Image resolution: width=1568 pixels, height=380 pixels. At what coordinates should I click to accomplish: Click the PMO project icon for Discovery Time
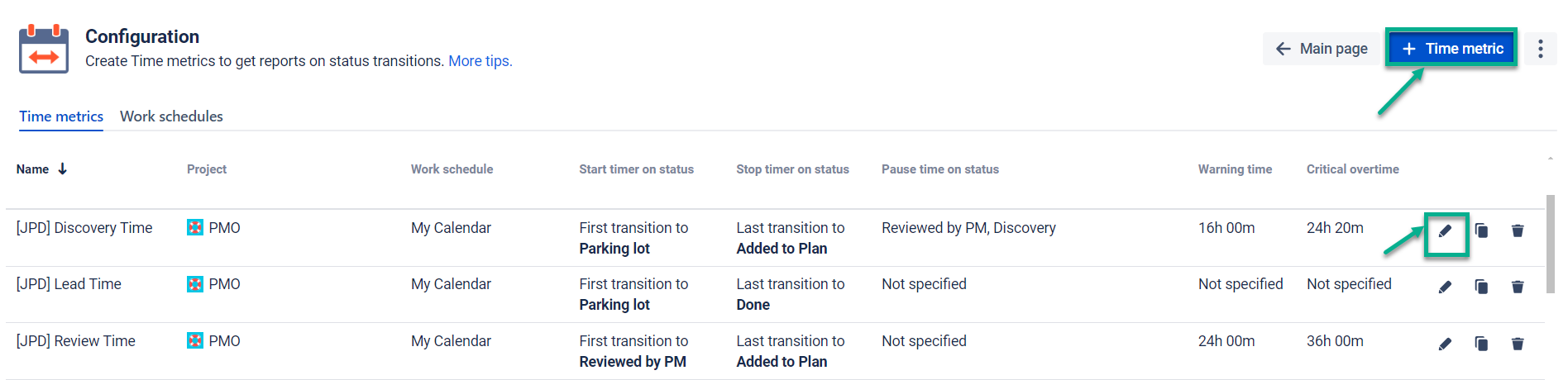(x=195, y=228)
